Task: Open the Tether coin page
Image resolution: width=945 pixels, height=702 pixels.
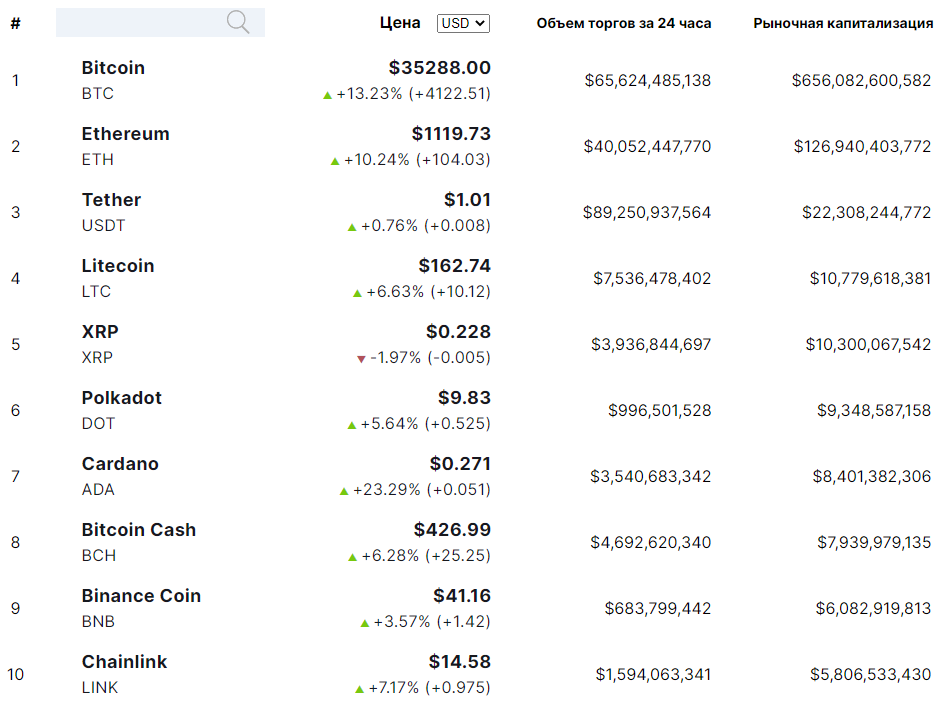Action: click(111, 200)
